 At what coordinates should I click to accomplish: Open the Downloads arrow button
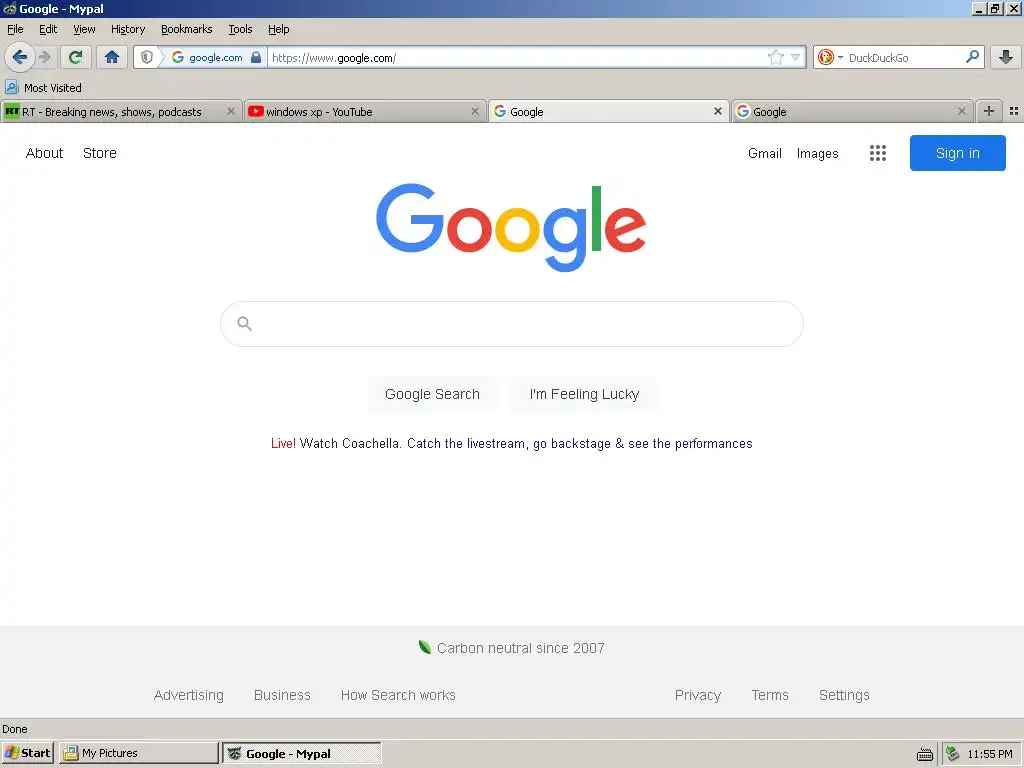[1006, 57]
